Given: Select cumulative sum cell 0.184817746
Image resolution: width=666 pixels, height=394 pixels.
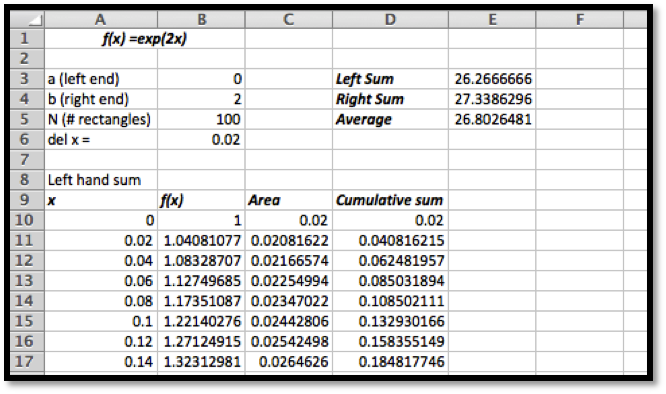Looking at the screenshot, I should point(390,362).
